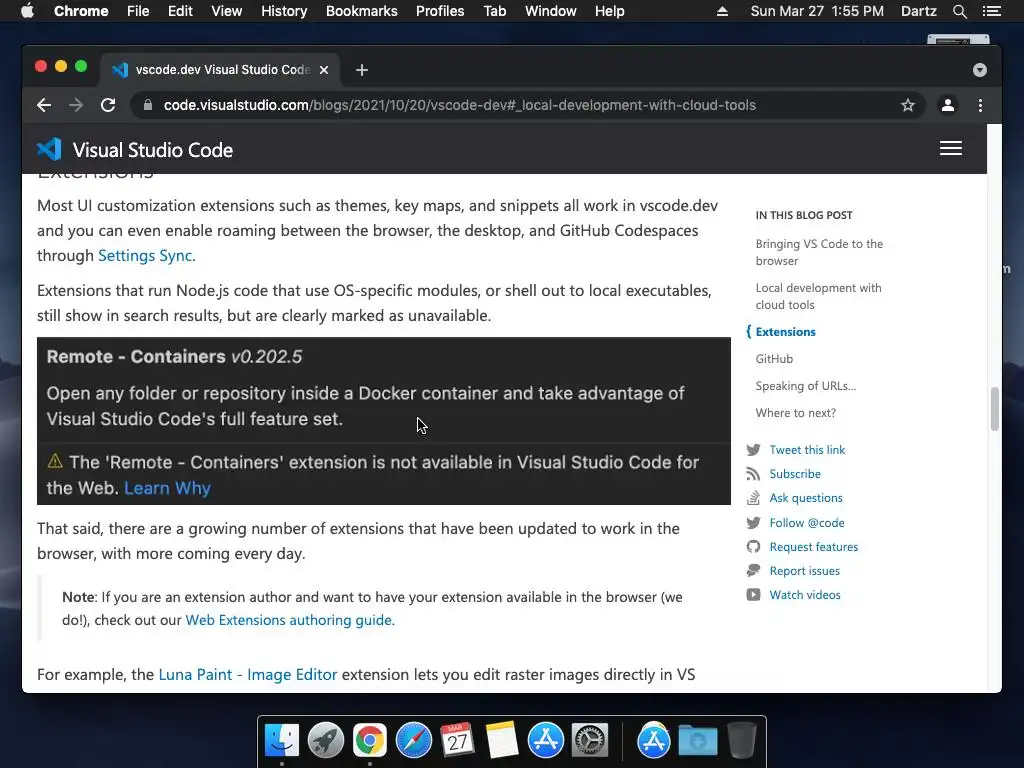Jump to the GitHub section
Screen dimensions: 1024x768
click(774, 359)
